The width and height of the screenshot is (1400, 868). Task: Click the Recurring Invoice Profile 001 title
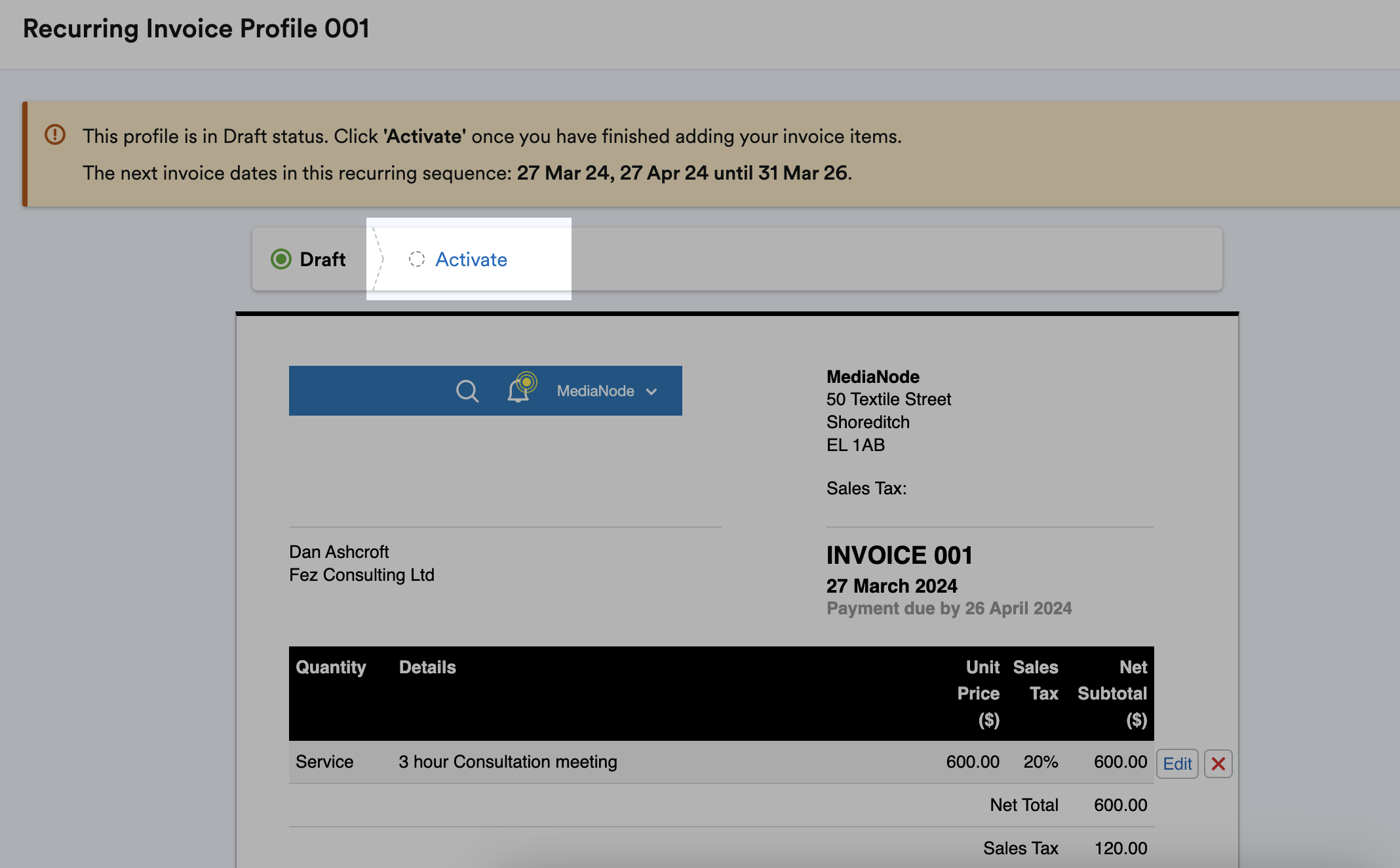195,28
